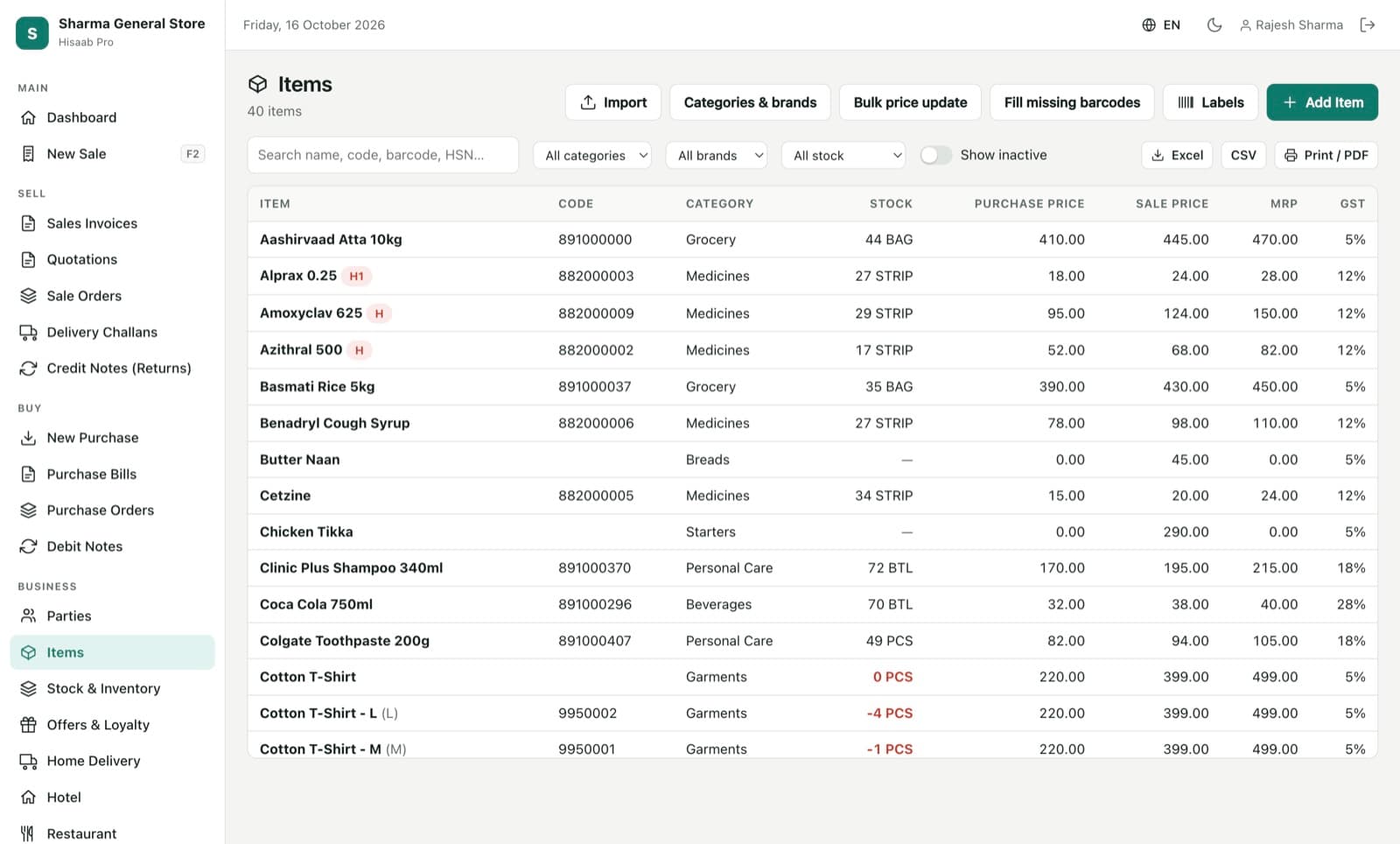Image resolution: width=1400 pixels, height=844 pixels.
Task: Click the Hotel house icon
Action: [28, 797]
